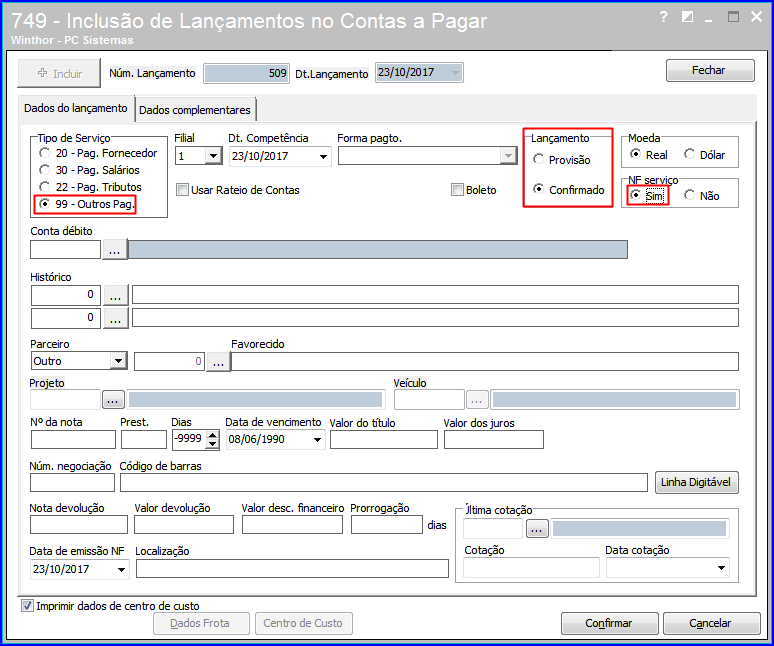Screen dimensions: 774x646
Task: Open Dt.Lançamento date dropdown
Action: (455, 73)
